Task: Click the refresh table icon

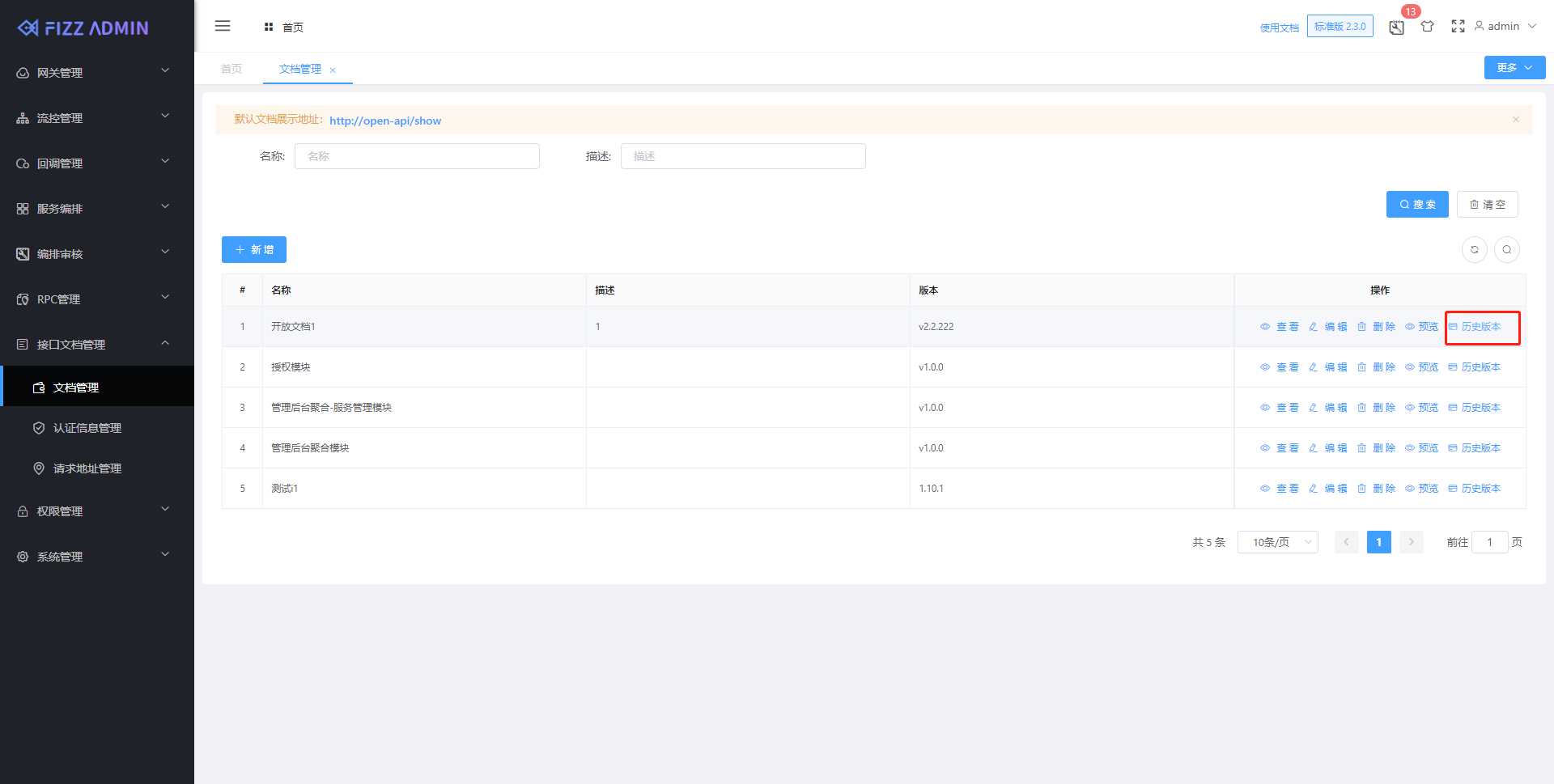Action: (x=1474, y=250)
